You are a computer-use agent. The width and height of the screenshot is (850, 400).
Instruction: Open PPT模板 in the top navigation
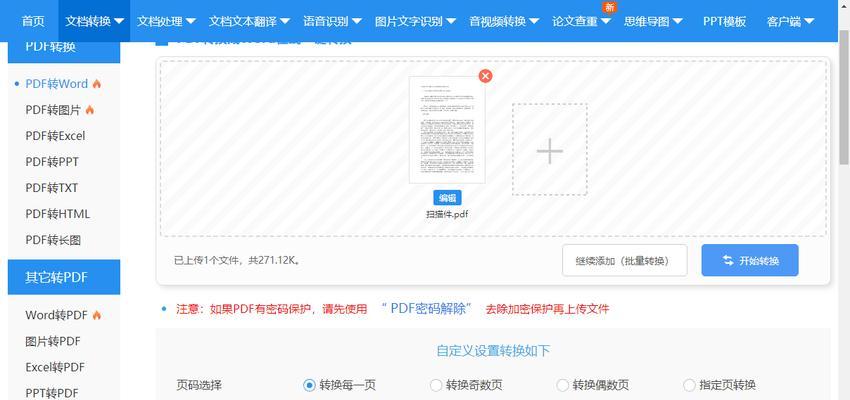[724, 21]
